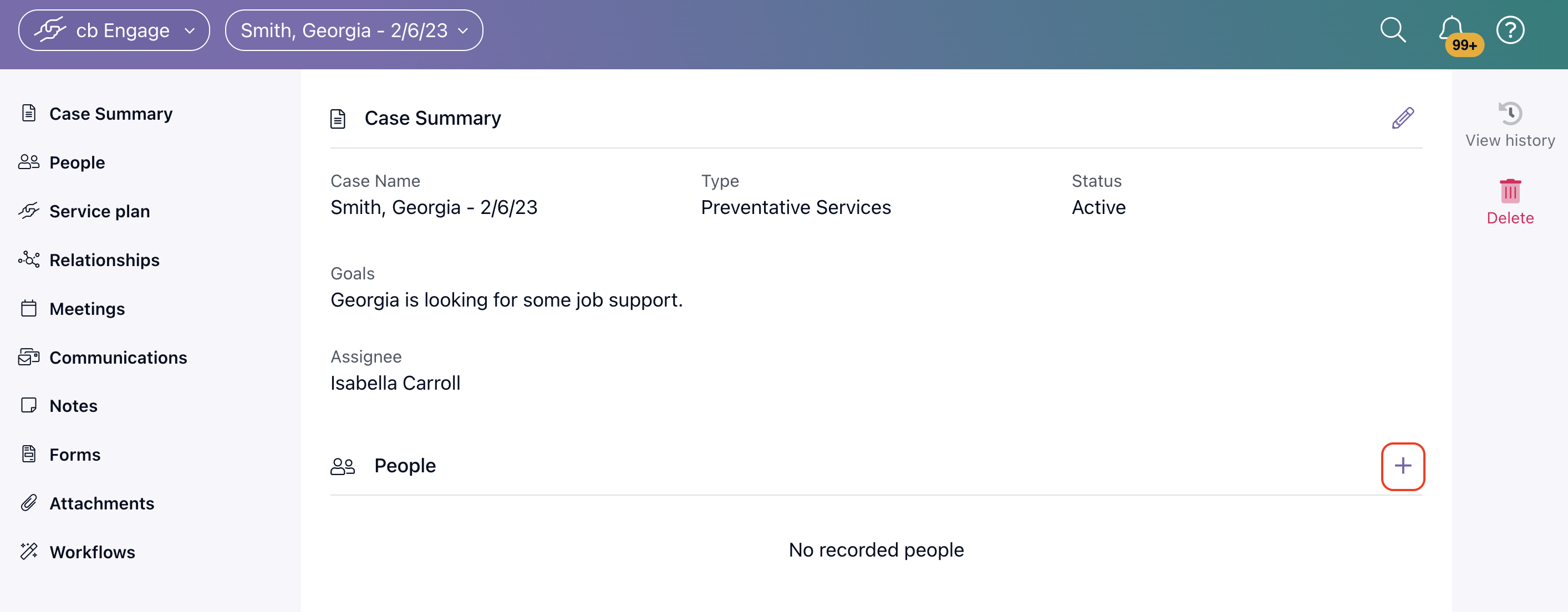
Task: Add a person with the plus button
Action: click(1402, 466)
